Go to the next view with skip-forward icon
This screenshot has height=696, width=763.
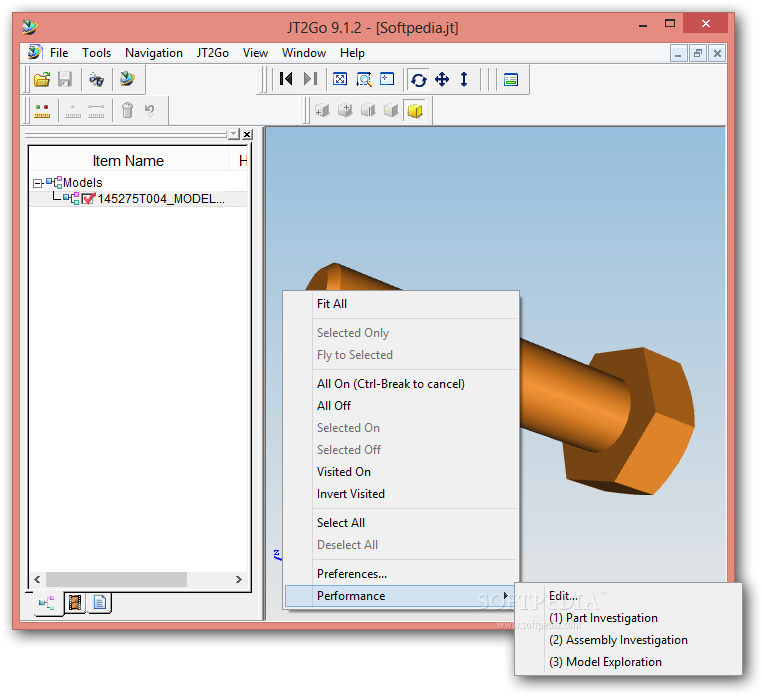click(x=310, y=79)
